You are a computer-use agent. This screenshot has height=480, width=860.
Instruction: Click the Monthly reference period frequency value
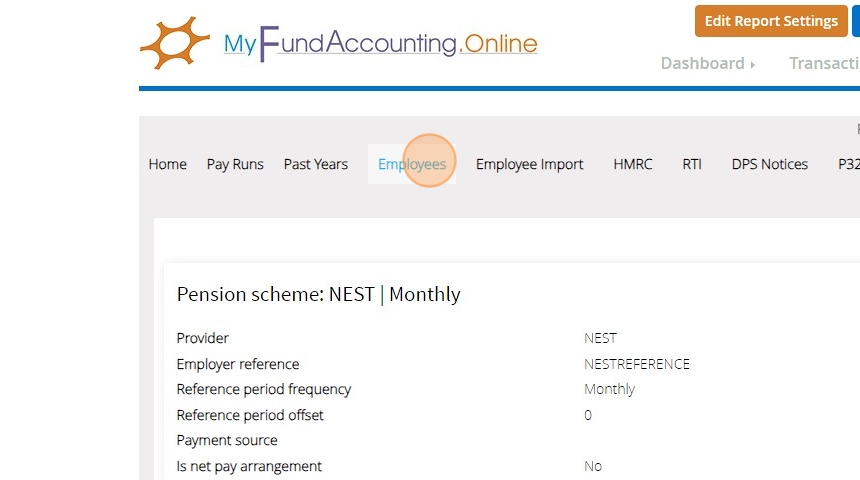coord(609,389)
